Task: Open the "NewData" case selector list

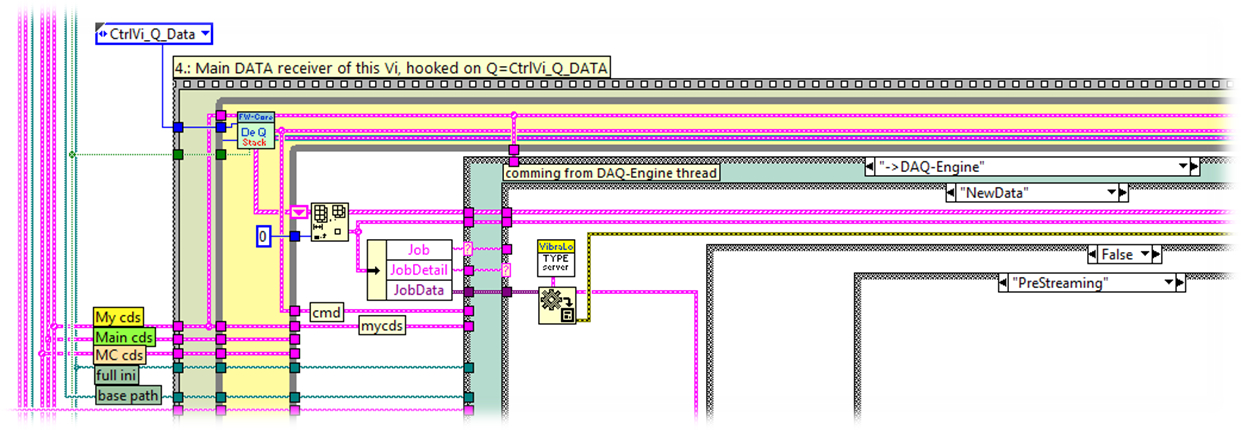Action: click(1110, 193)
